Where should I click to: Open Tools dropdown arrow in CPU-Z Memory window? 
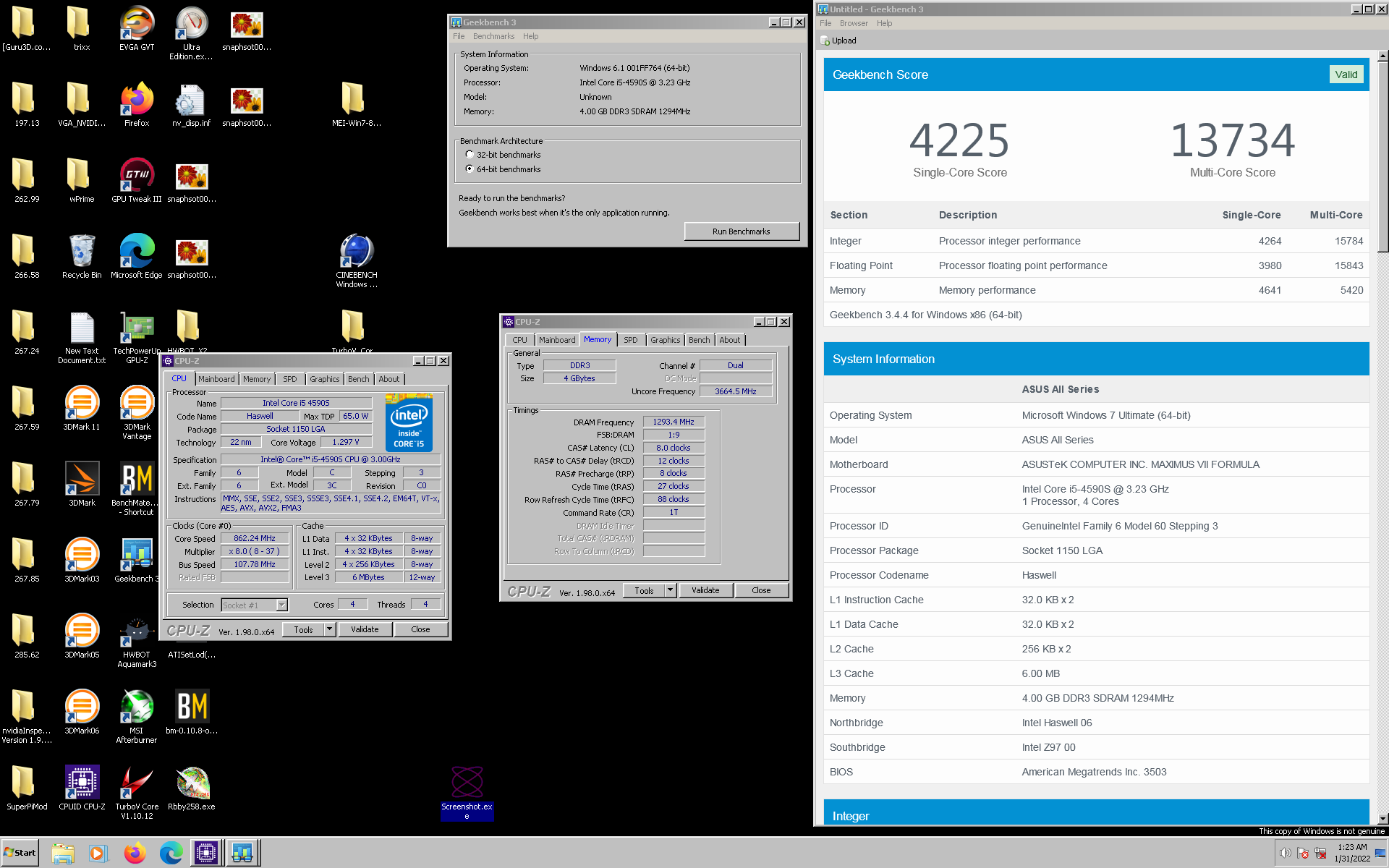671,590
